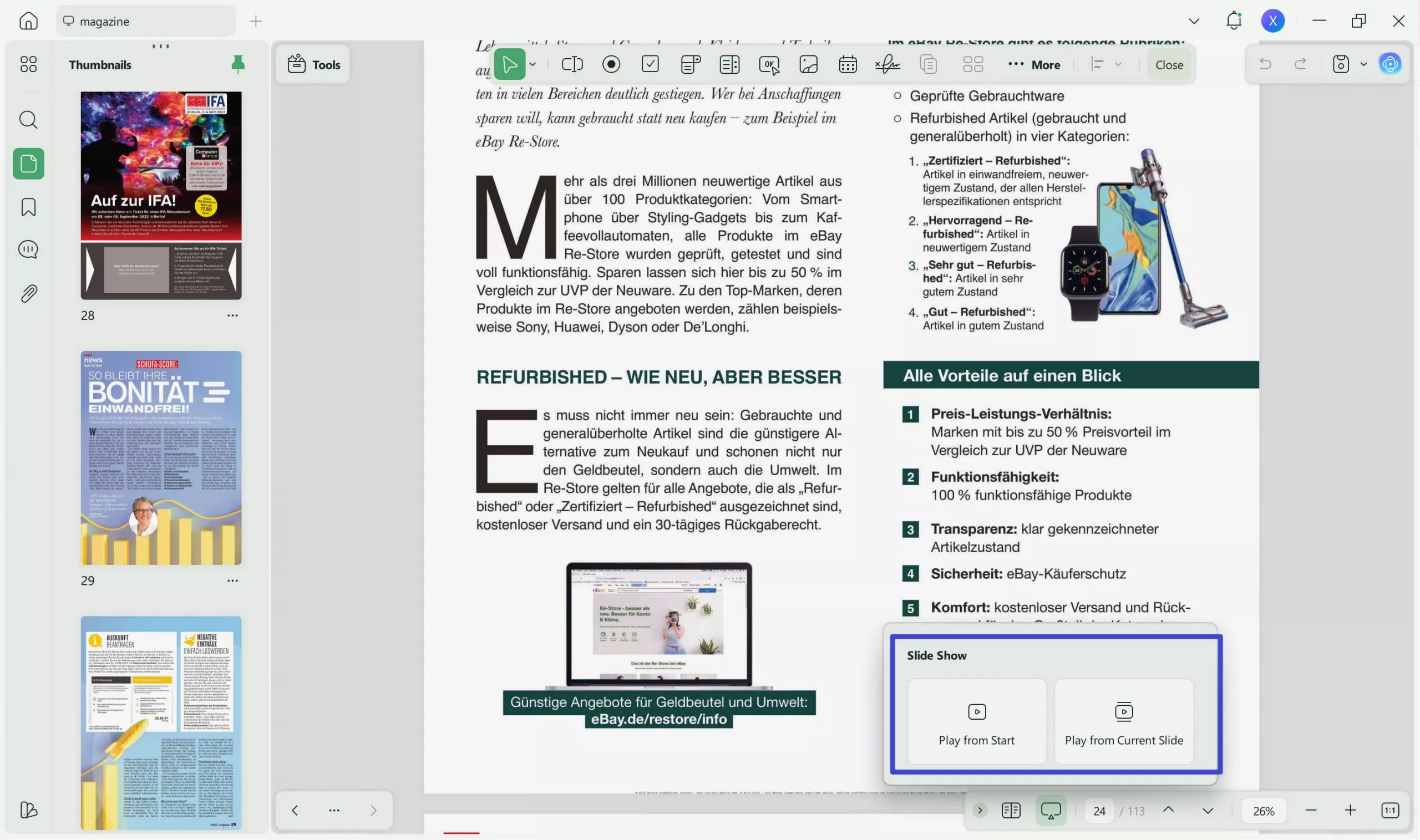
Task: Open the Tools panel
Action: [312, 64]
